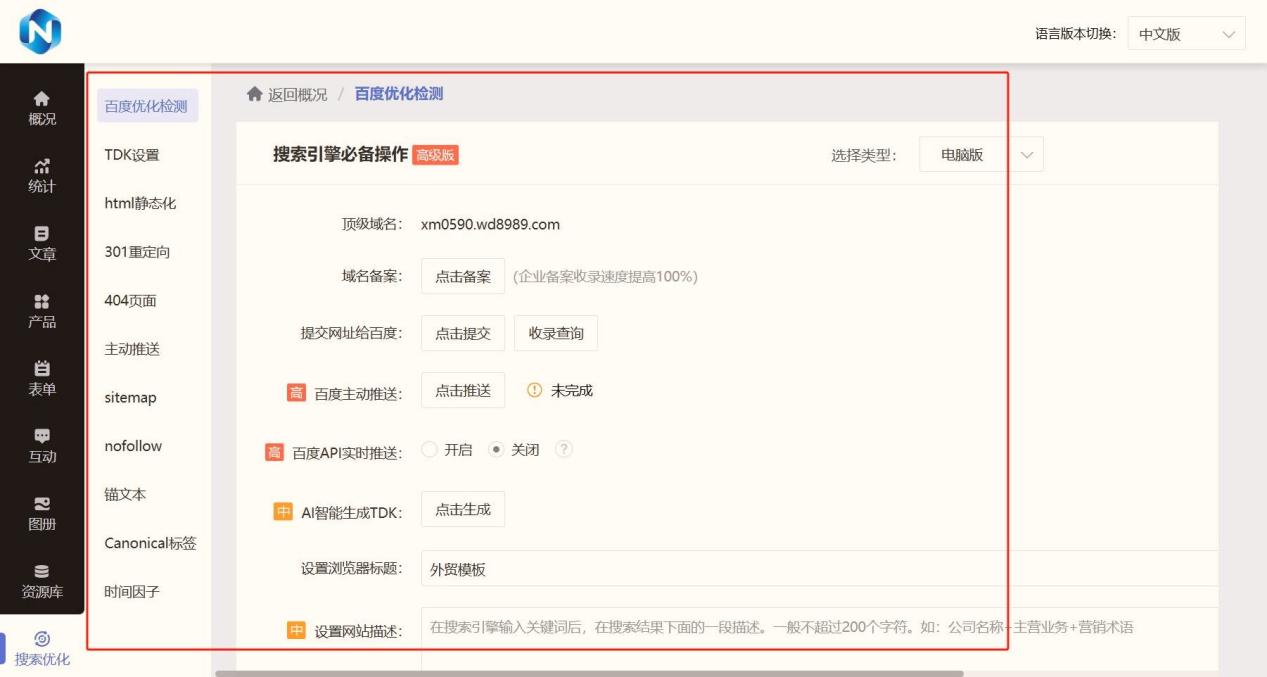Open the 语言版本切换 language dropdown

tap(1186, 34)
